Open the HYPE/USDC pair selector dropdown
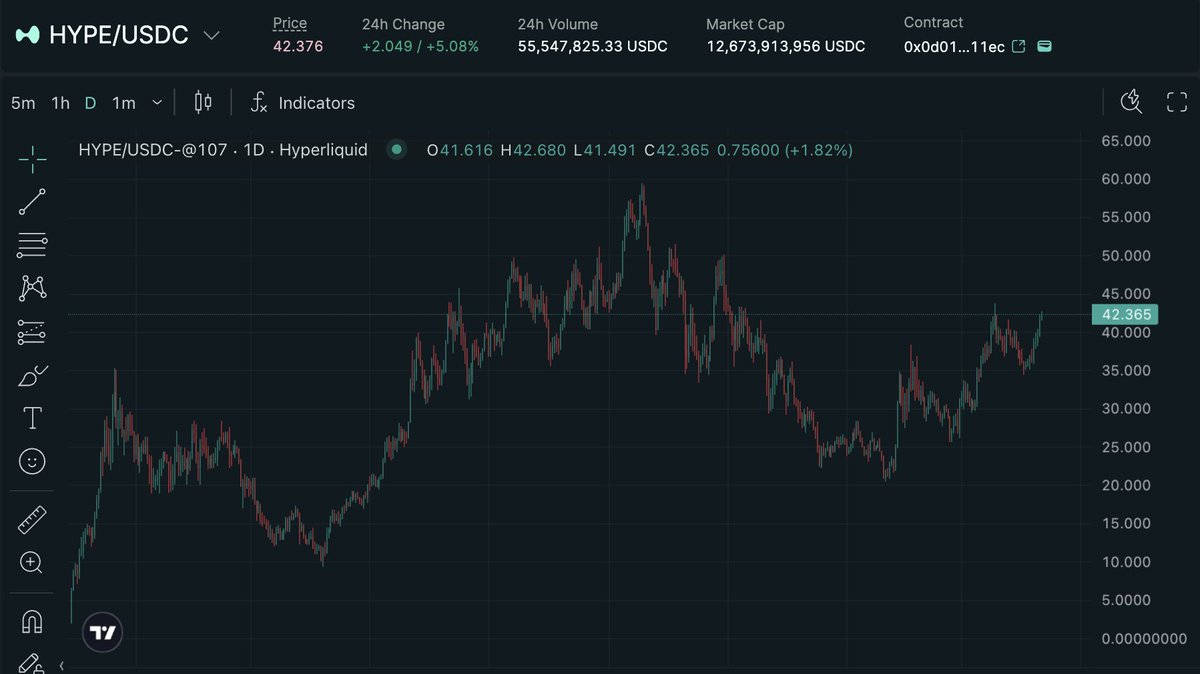 point(212,35)
